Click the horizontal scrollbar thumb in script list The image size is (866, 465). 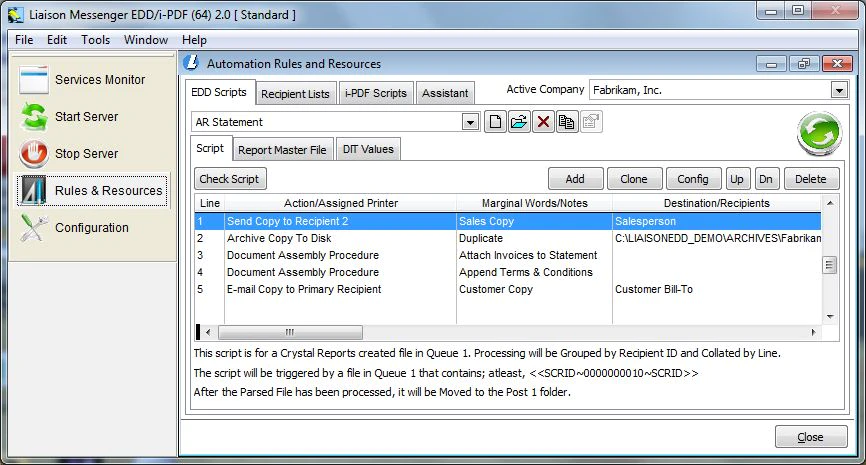click(291, 332)
